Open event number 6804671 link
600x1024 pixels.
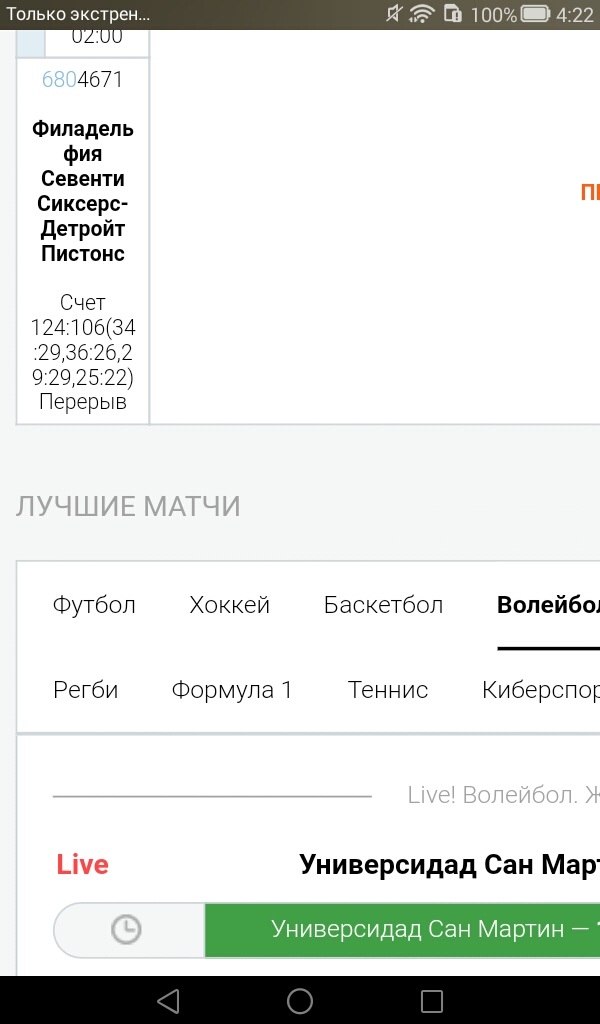(x=82, y=80)
